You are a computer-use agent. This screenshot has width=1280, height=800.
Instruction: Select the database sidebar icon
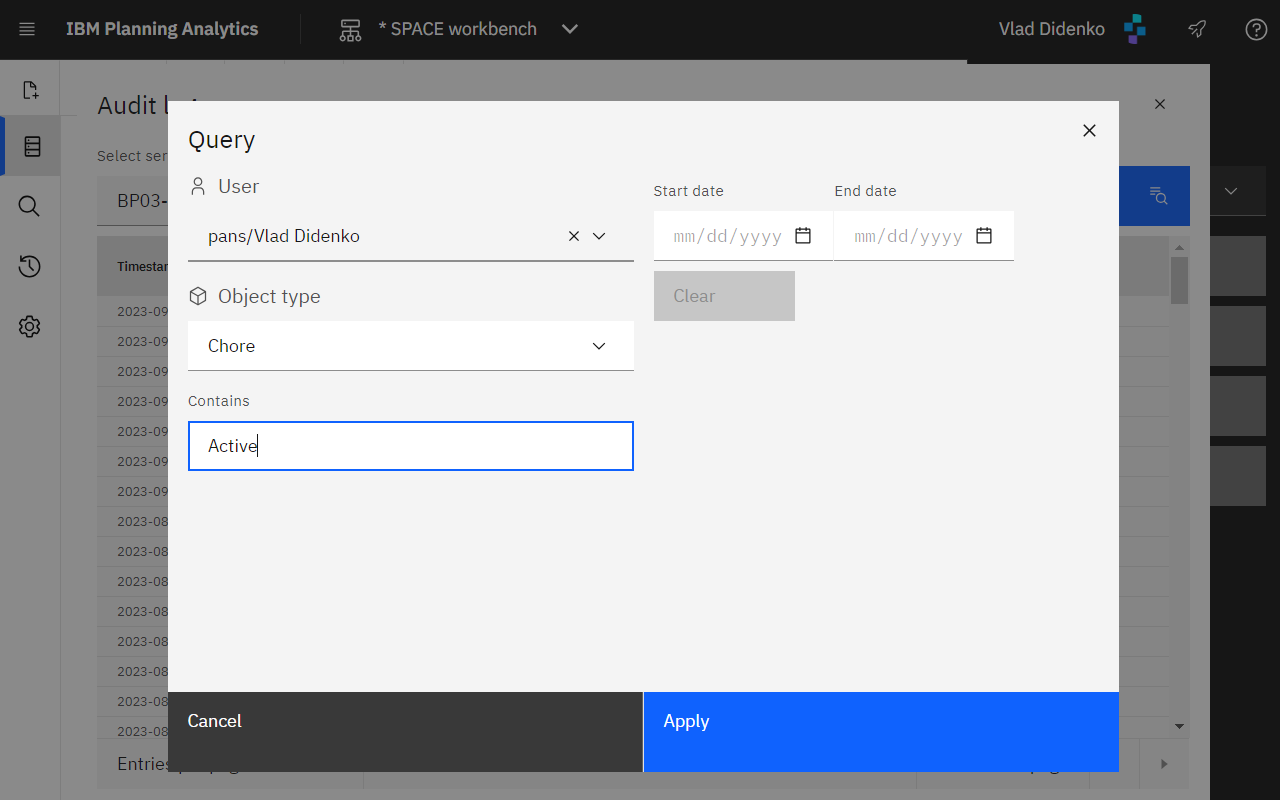tap(32, 146)
